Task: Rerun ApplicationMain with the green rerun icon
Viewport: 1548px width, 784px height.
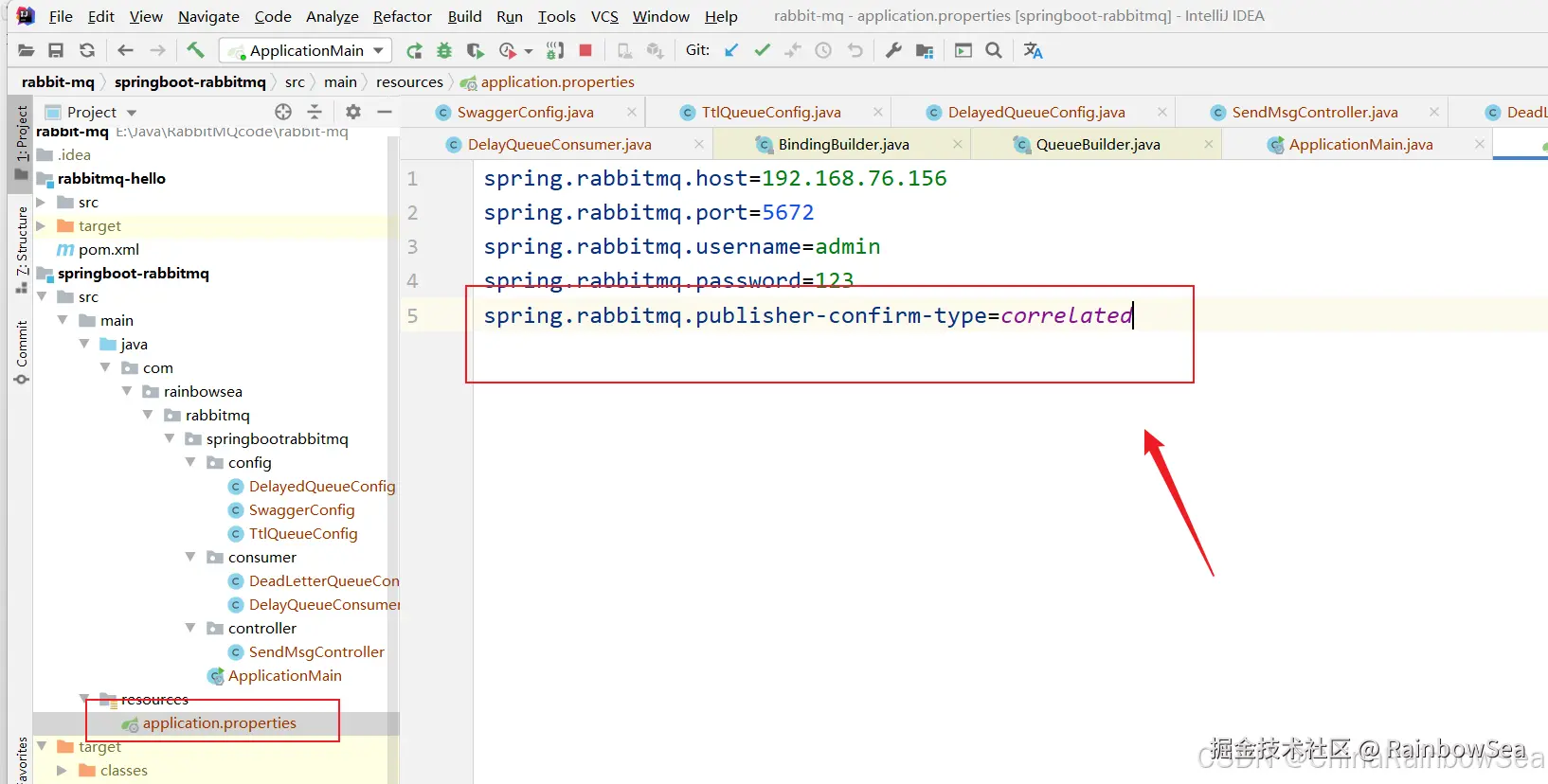Action: [x=414, y=50]
